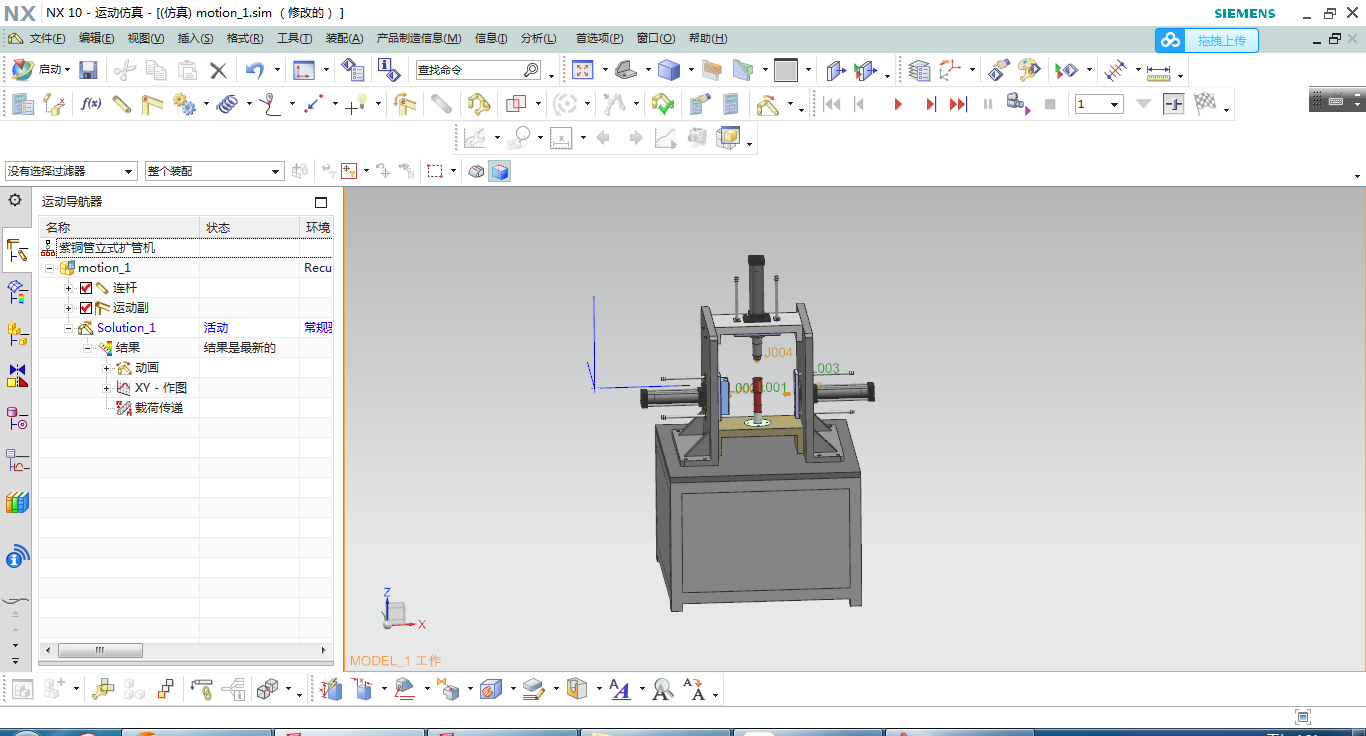The width and height of the screenshot is (1366, 736).
Task: Click the f(x) function manager icon
Action: [91, 104]
